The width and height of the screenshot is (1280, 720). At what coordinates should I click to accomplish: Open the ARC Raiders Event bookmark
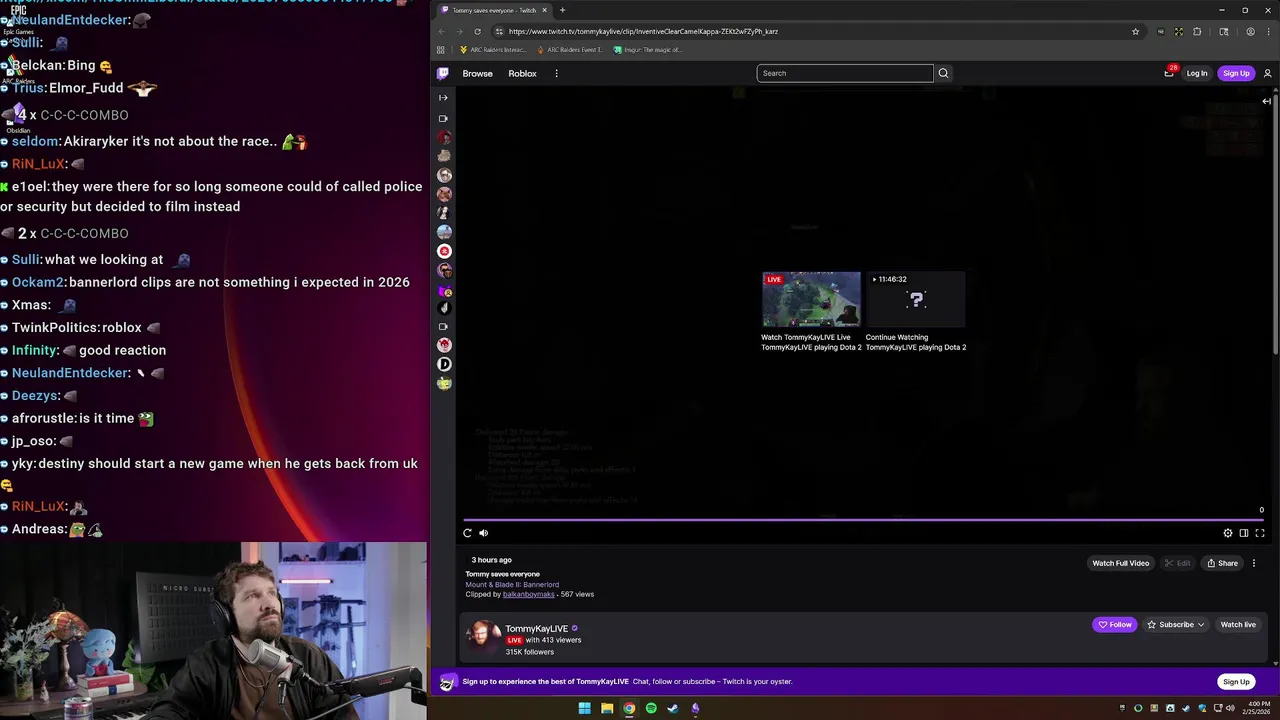(x=570, y=50)
